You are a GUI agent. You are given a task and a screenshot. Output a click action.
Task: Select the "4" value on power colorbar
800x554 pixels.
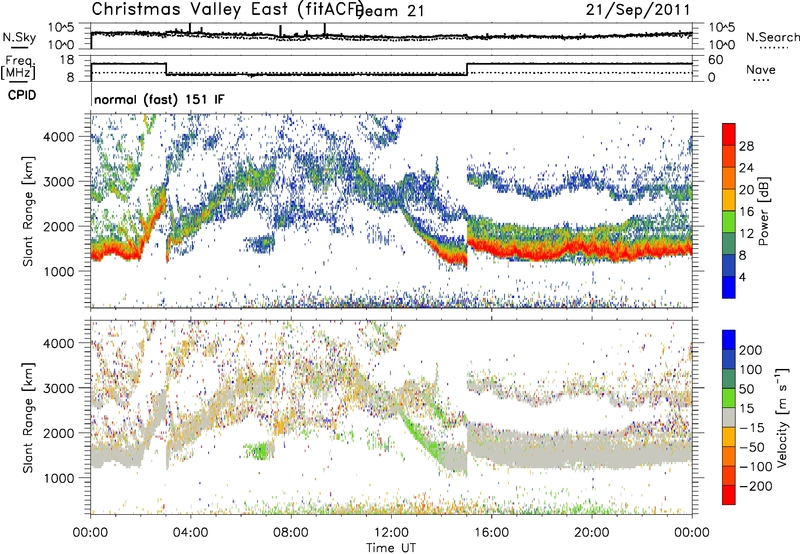(x=742, y=277)
